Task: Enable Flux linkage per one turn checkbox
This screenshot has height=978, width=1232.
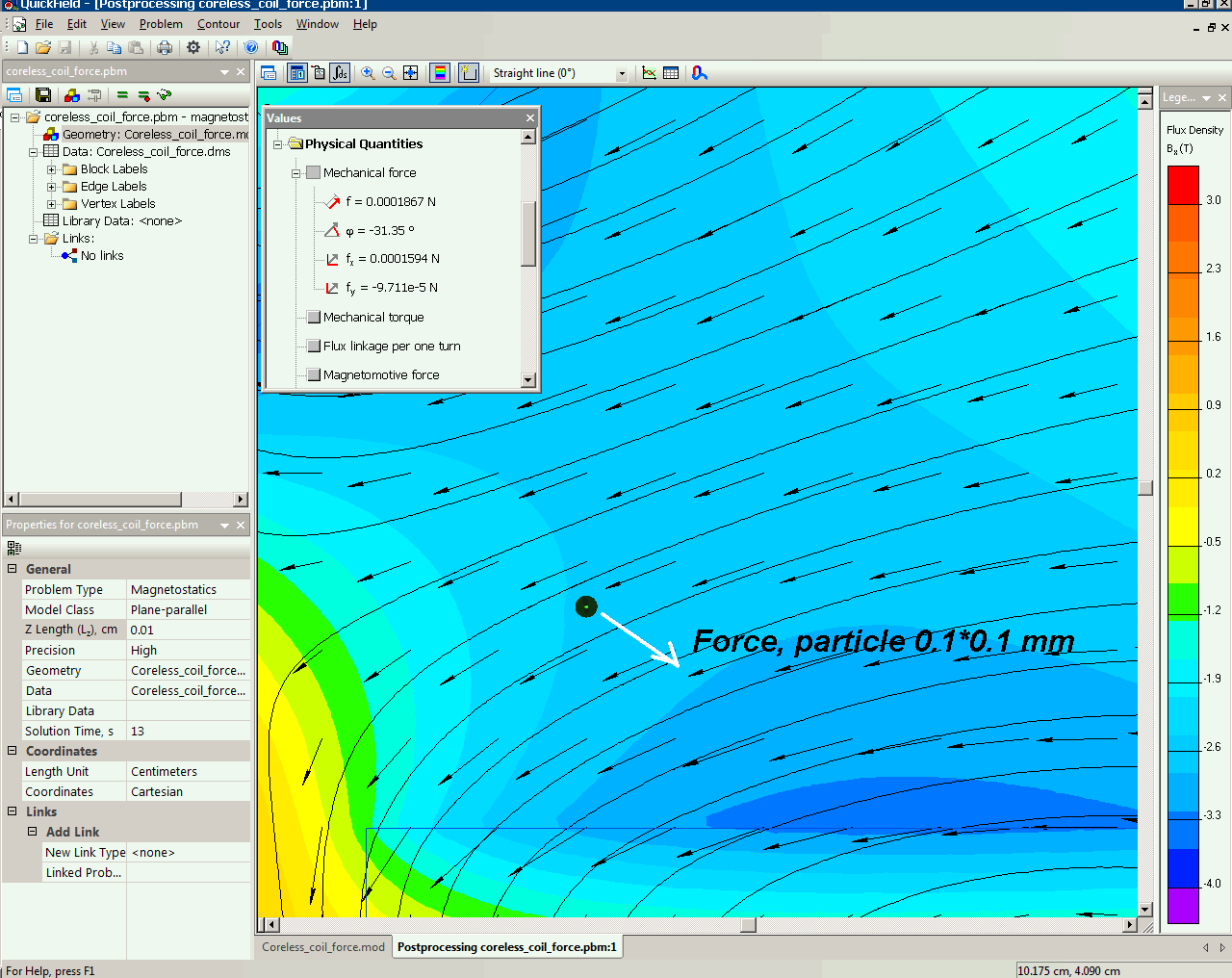Action: [x=313, y=346]
